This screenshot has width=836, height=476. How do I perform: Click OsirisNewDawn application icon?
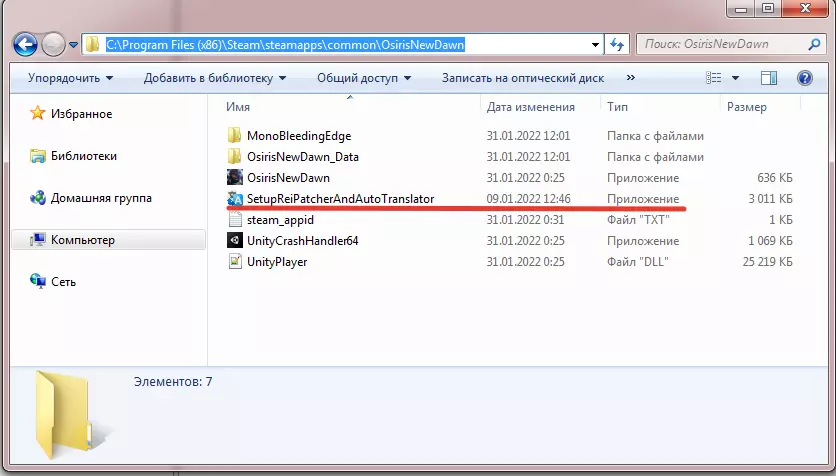coord(235,177)
